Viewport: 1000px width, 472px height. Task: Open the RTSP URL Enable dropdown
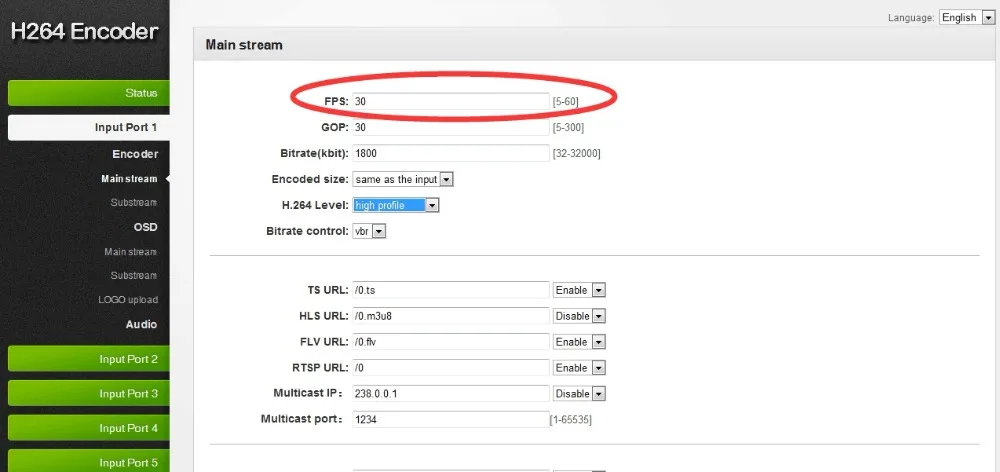point(578,368)
